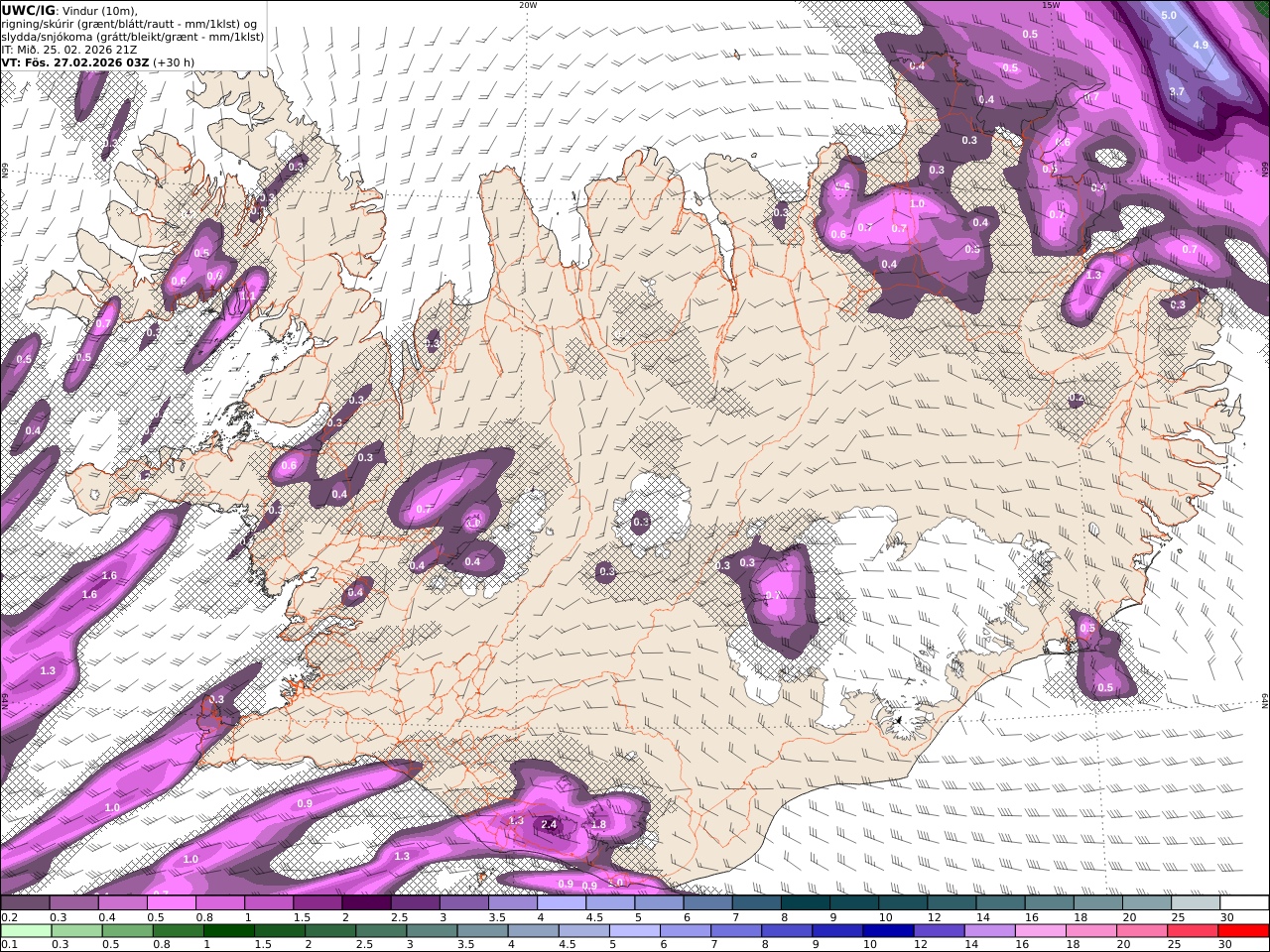This screenshot has height=952, width=1270.
Task: Click the upper snow scale swatch starting at 14
Action: [1001, 903]
